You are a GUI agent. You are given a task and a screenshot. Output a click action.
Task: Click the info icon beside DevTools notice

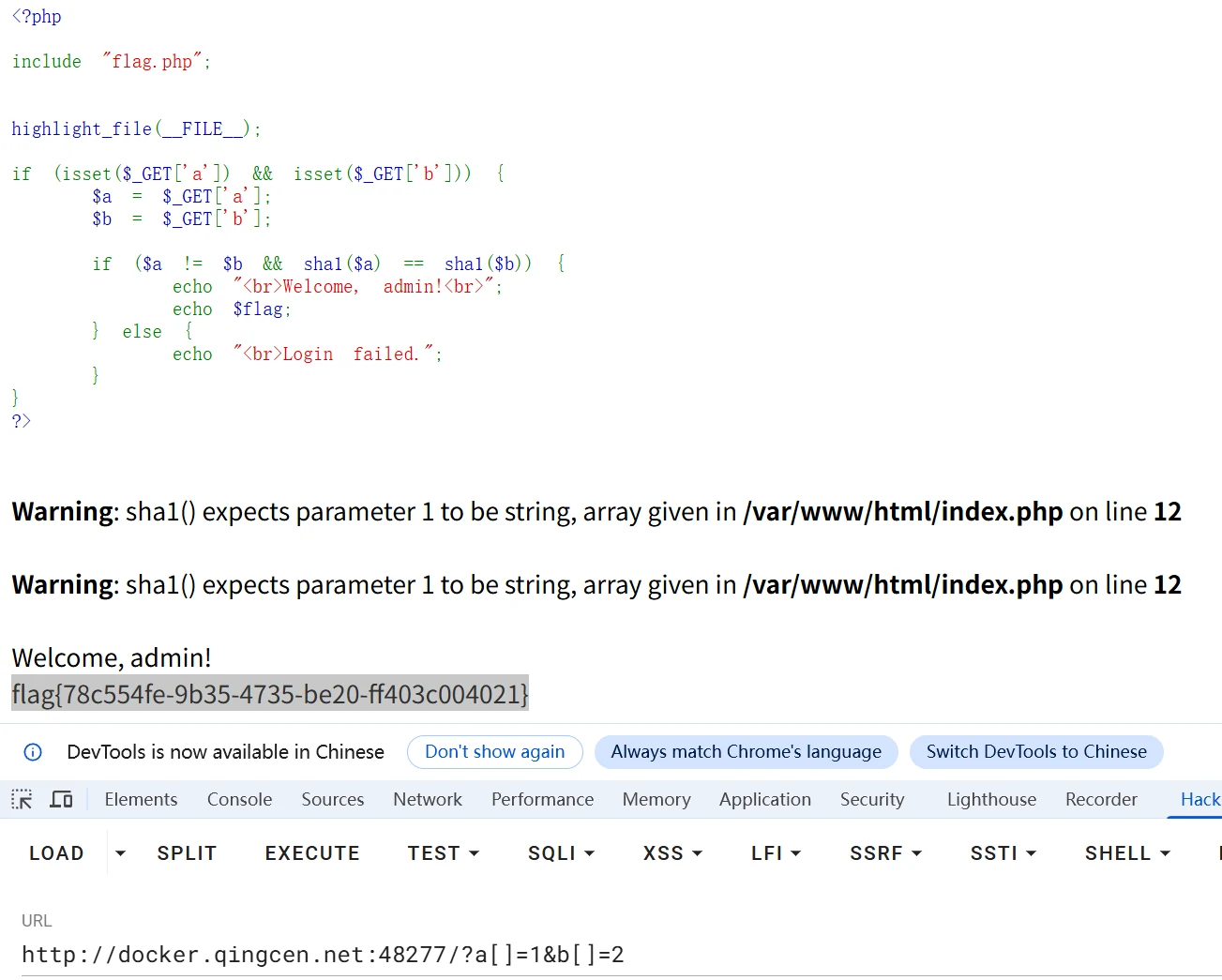[33, 752]
